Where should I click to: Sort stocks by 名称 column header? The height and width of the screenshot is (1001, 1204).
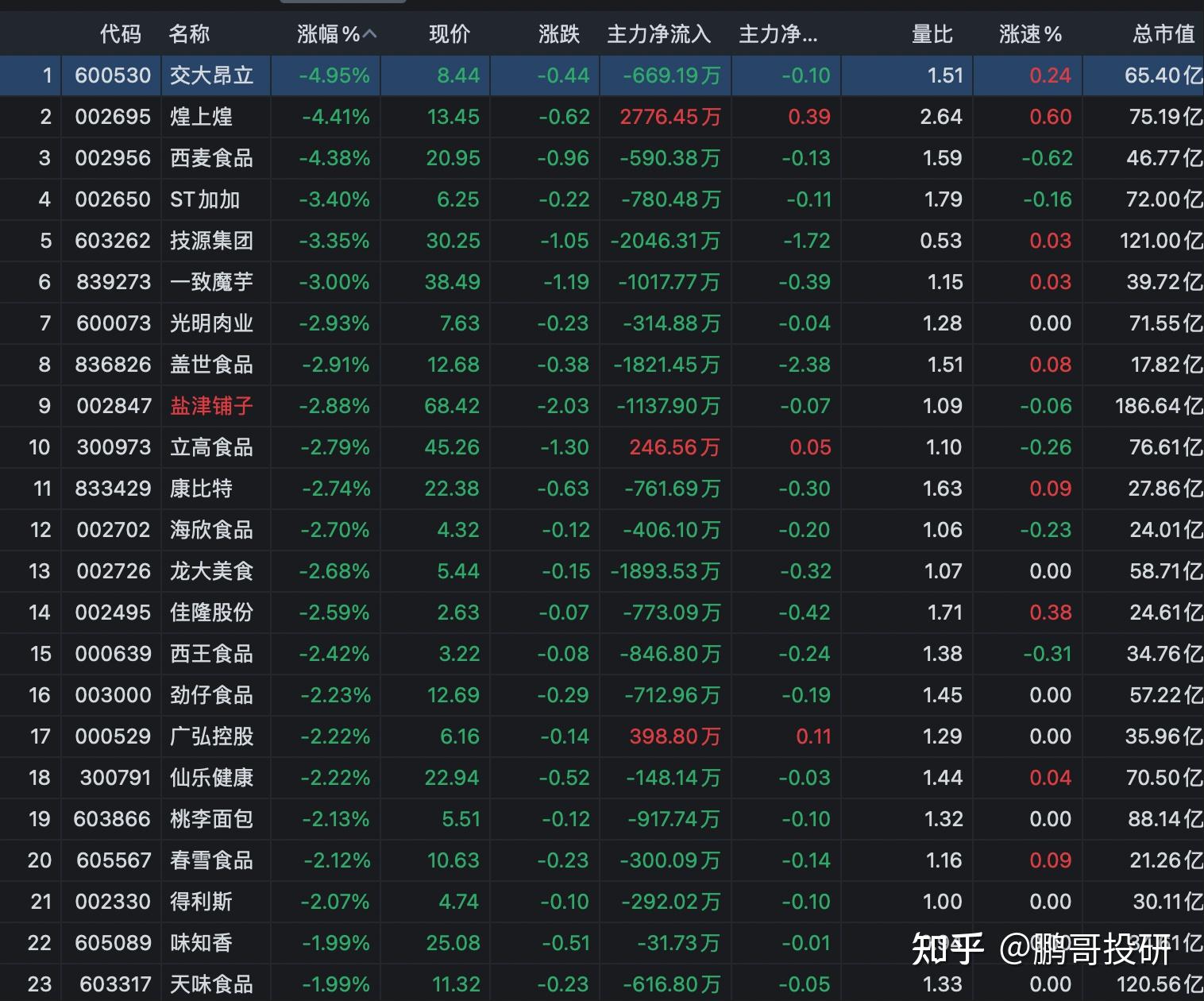pos(188,33)
